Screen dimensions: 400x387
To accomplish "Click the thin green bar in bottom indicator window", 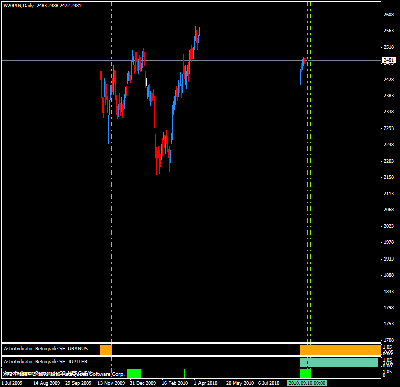I will click(x=184, y=373).
